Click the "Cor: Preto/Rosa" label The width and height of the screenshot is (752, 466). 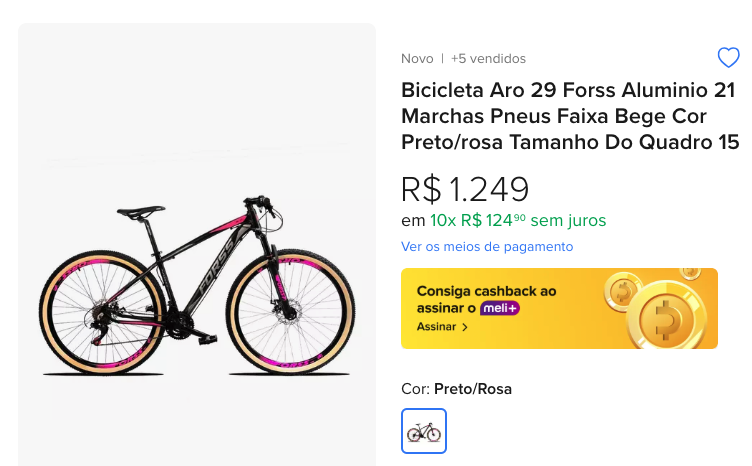click(x=456, y=388)
